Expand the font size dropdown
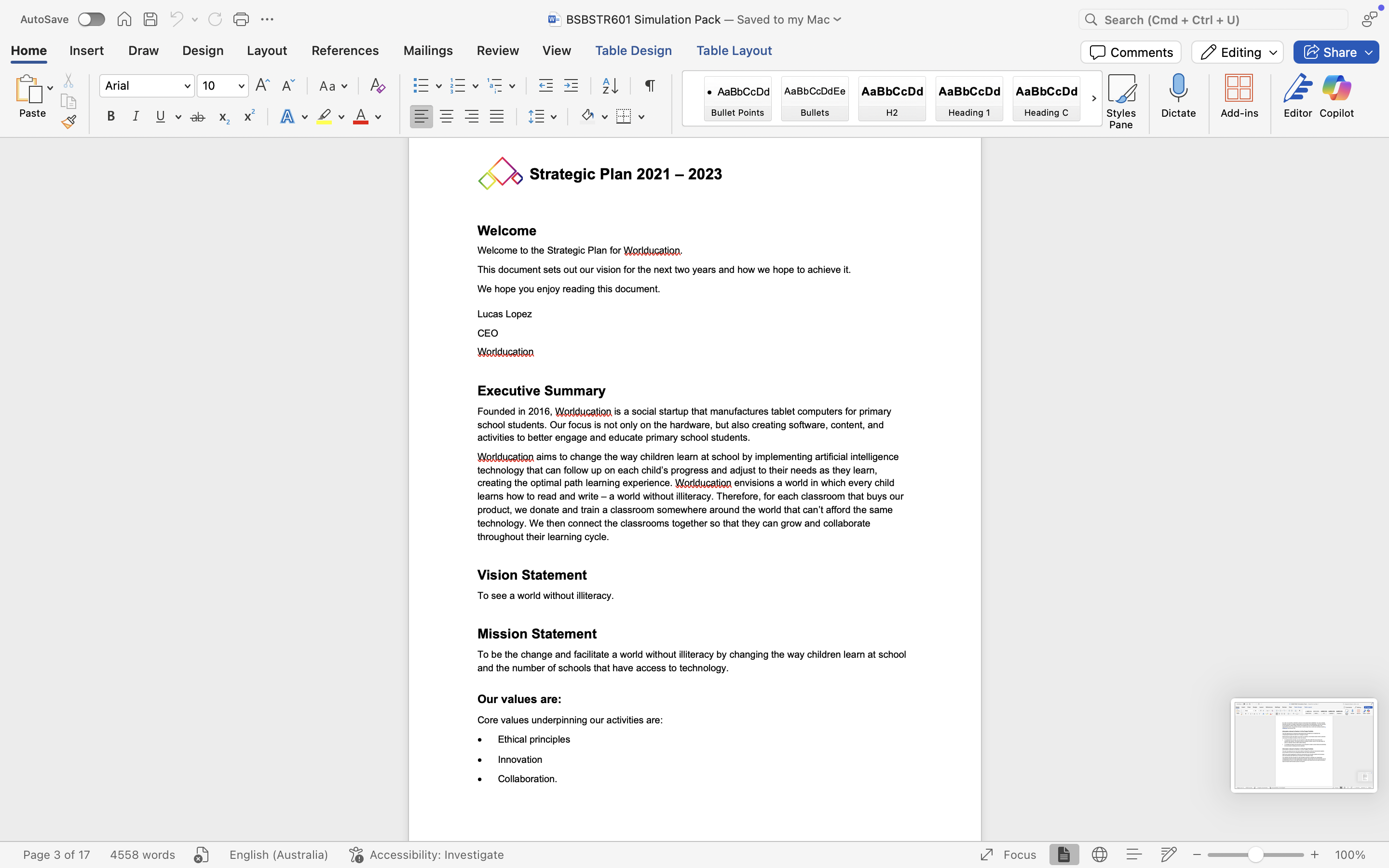Viewport: 1389px width, 868px height. 241,86
